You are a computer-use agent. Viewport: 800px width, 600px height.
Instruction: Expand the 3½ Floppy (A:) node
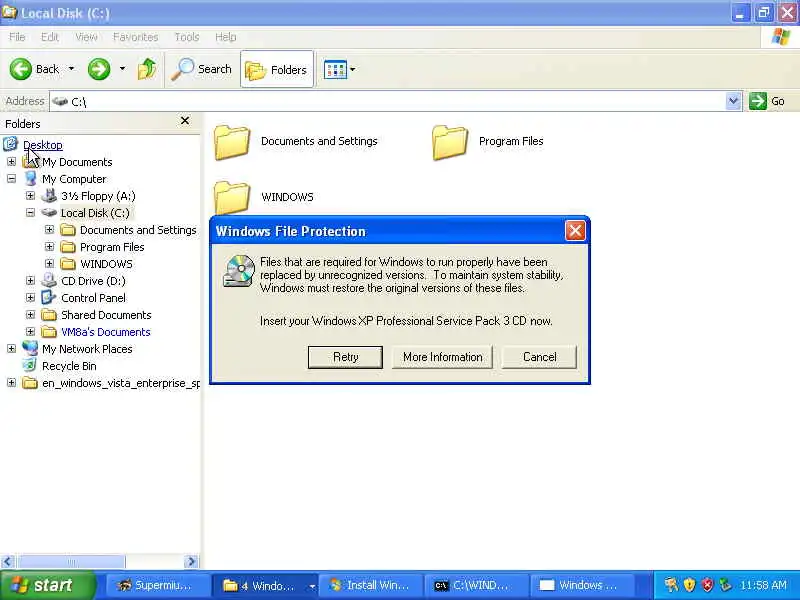point(30,195)
